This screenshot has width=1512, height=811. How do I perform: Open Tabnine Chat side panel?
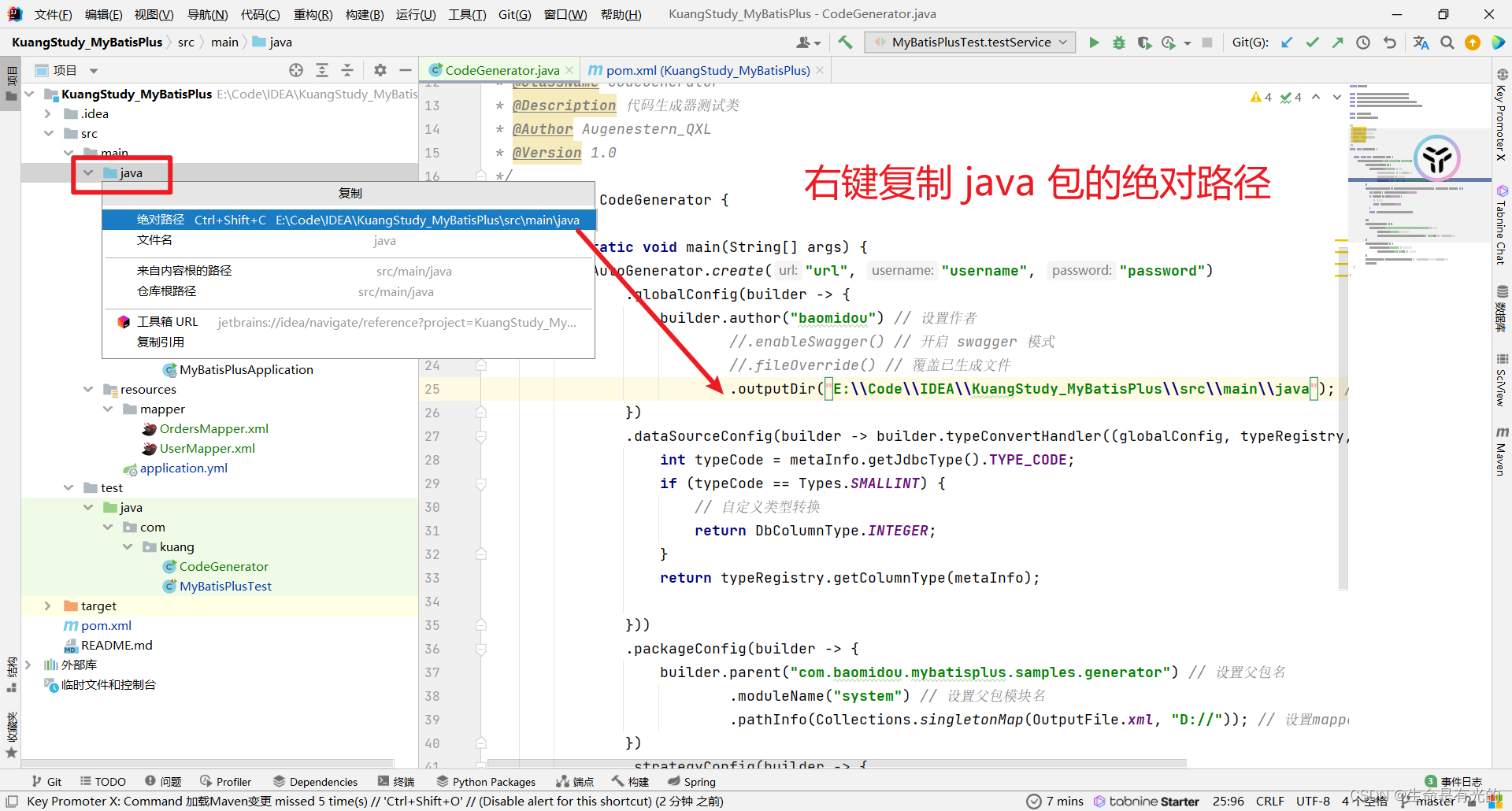[x=1502, y=225]
